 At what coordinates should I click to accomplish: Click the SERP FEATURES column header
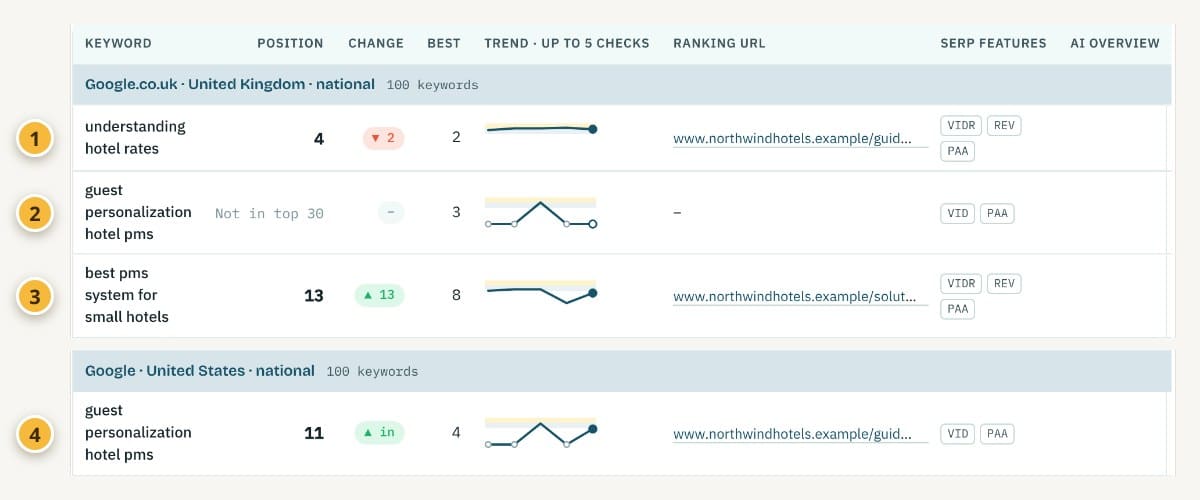pyautogui.click(x=993, y=43)
